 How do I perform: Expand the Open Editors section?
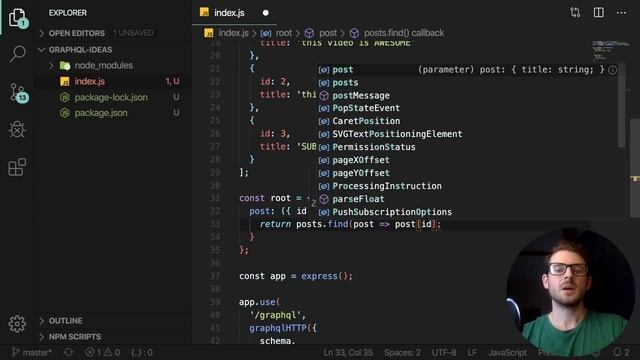77,33
